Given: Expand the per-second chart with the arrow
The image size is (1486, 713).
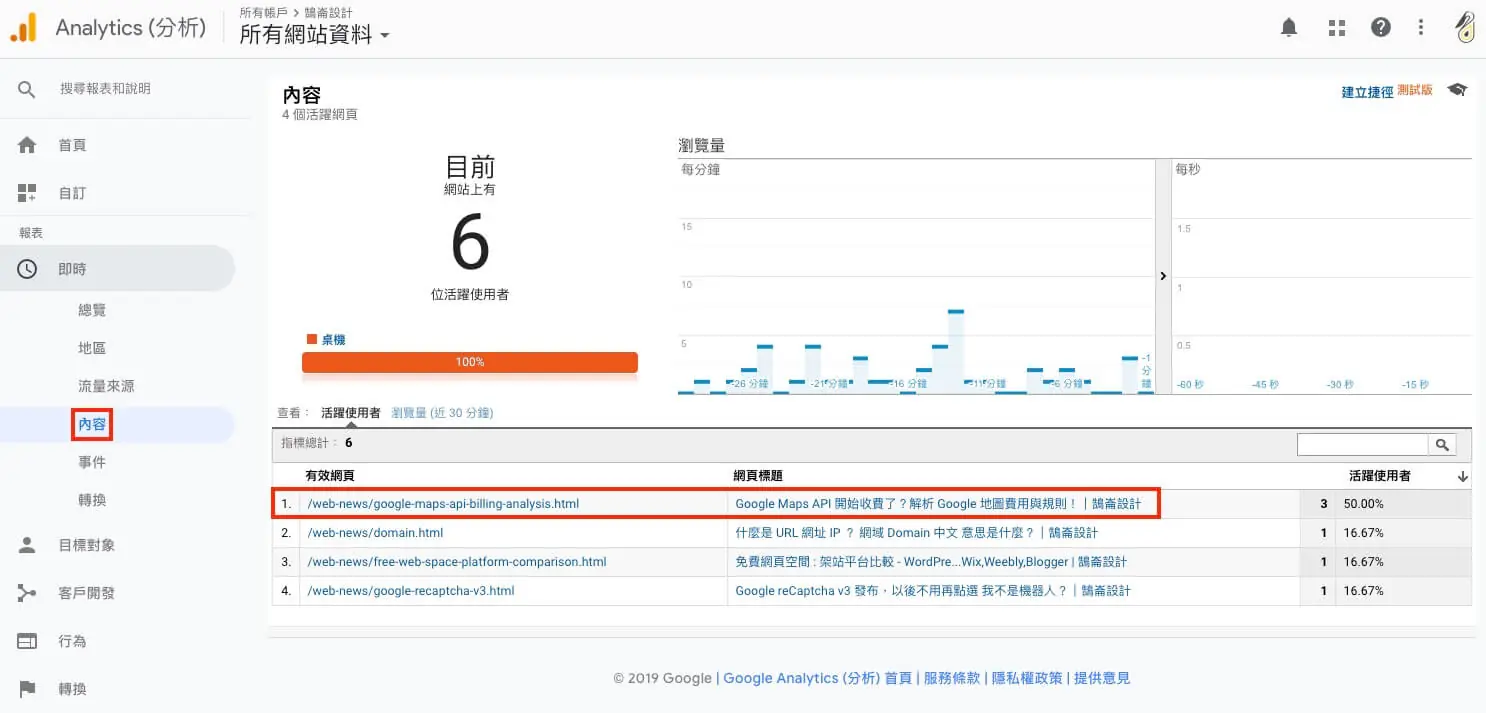Looking at the screenshot, I should pos(1163,276).
